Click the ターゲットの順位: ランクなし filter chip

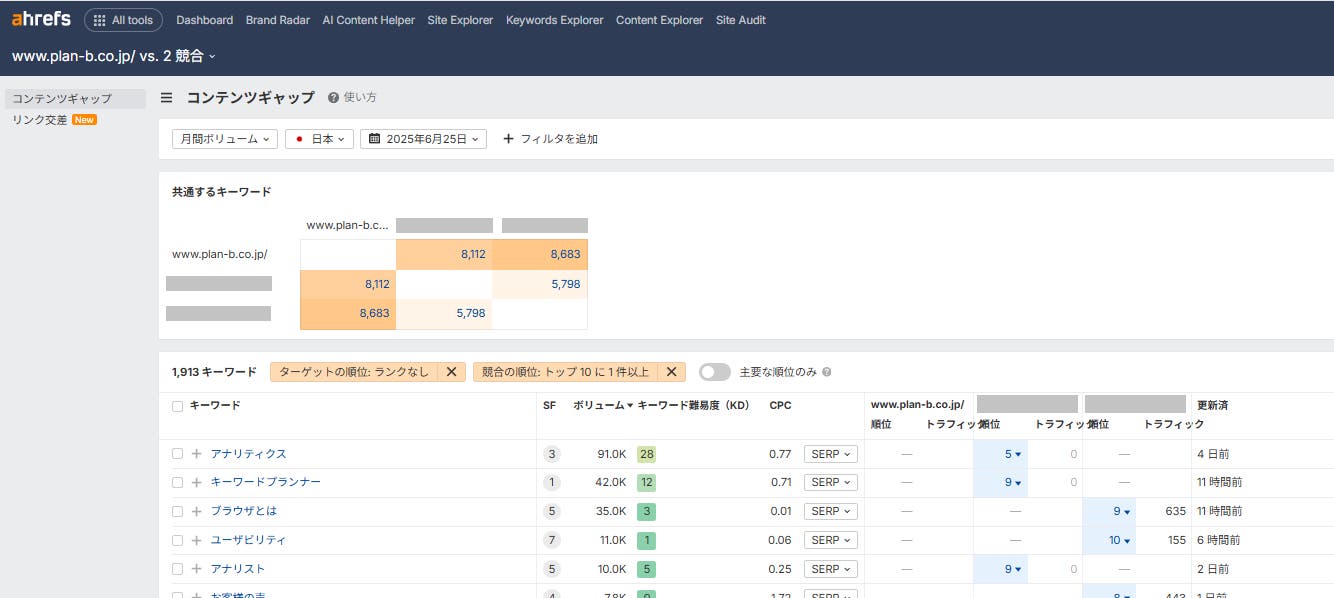[354, 372]
